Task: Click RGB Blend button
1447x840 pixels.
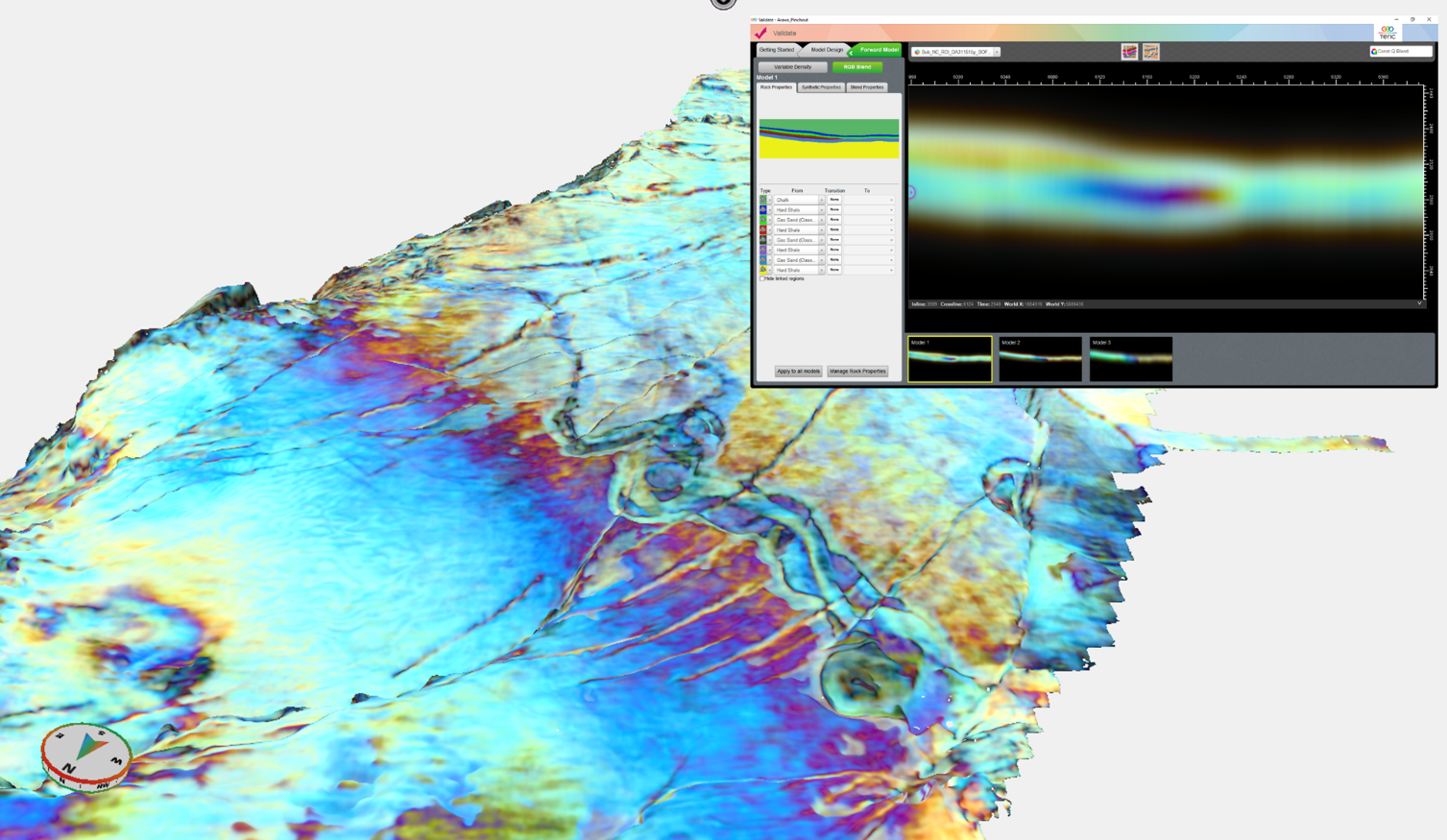Action: (857, 67)
